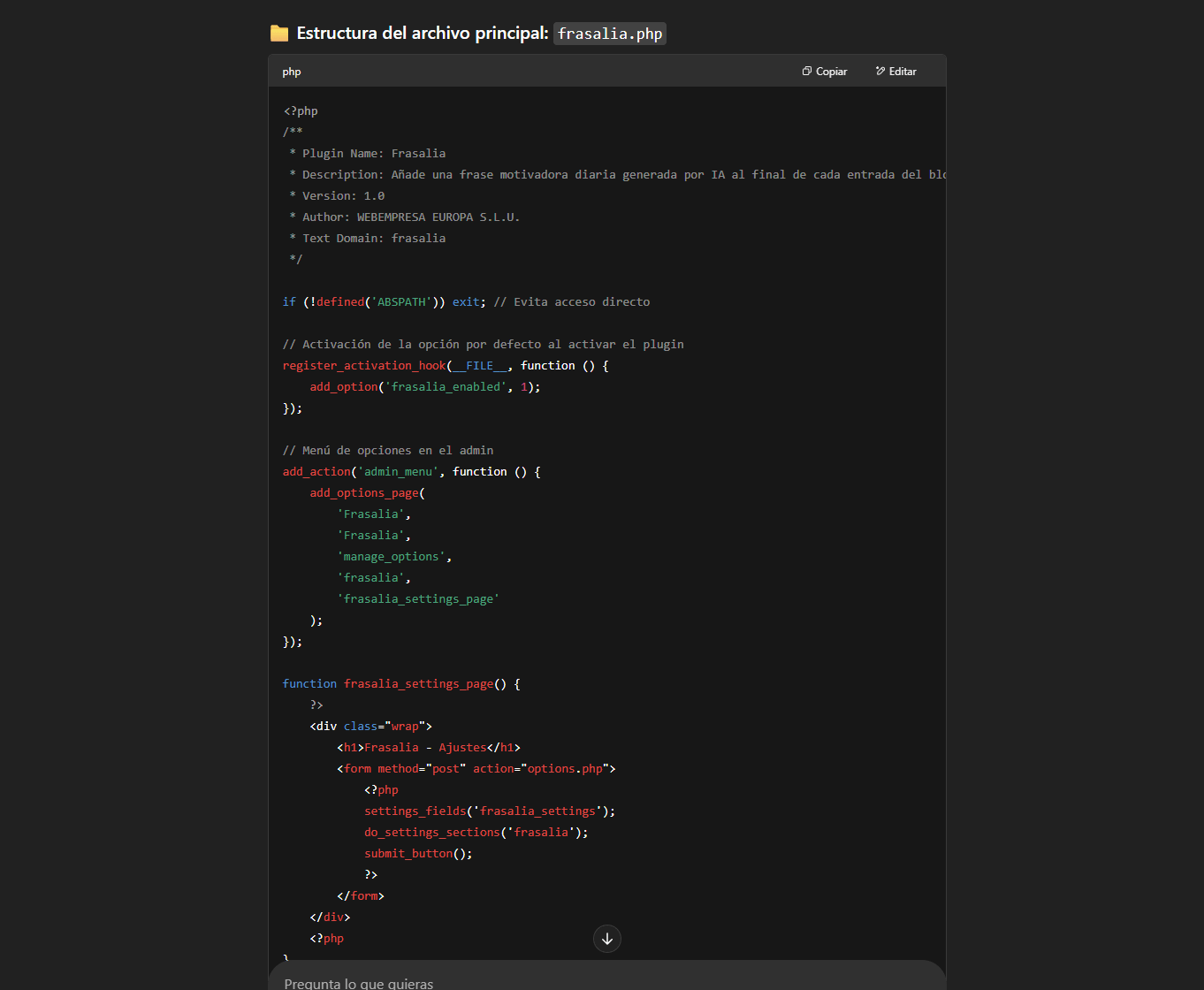1204x990 pixels.
Task: Click the "do_settings_sections('frasalia');" line
Action: [476, 833]
